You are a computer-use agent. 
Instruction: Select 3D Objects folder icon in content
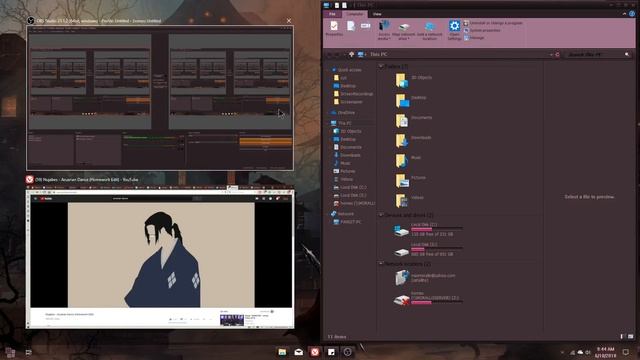coord(402,80)
